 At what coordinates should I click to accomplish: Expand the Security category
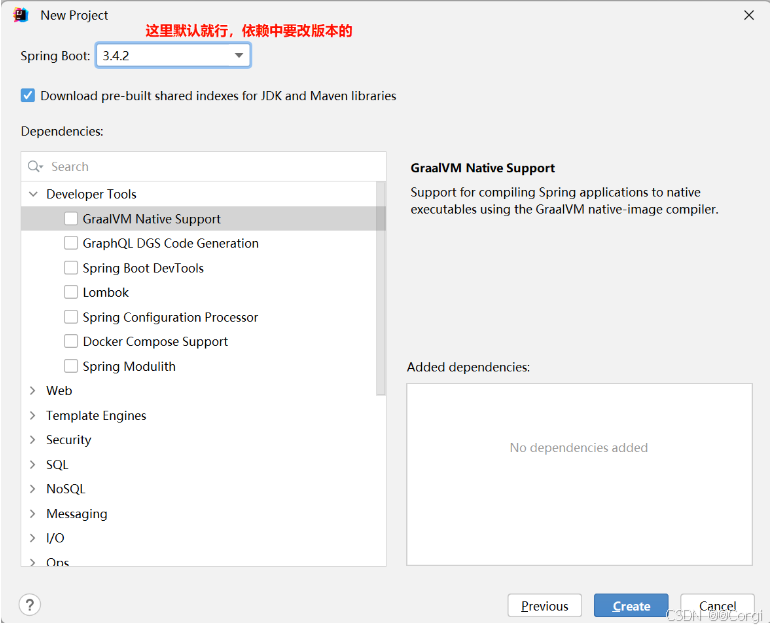point(33,440)
